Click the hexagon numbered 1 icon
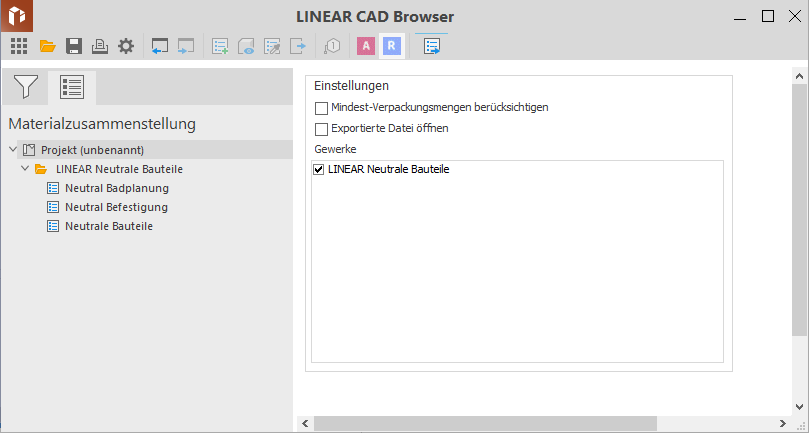 pyautogui.click(x=332, y=46)
